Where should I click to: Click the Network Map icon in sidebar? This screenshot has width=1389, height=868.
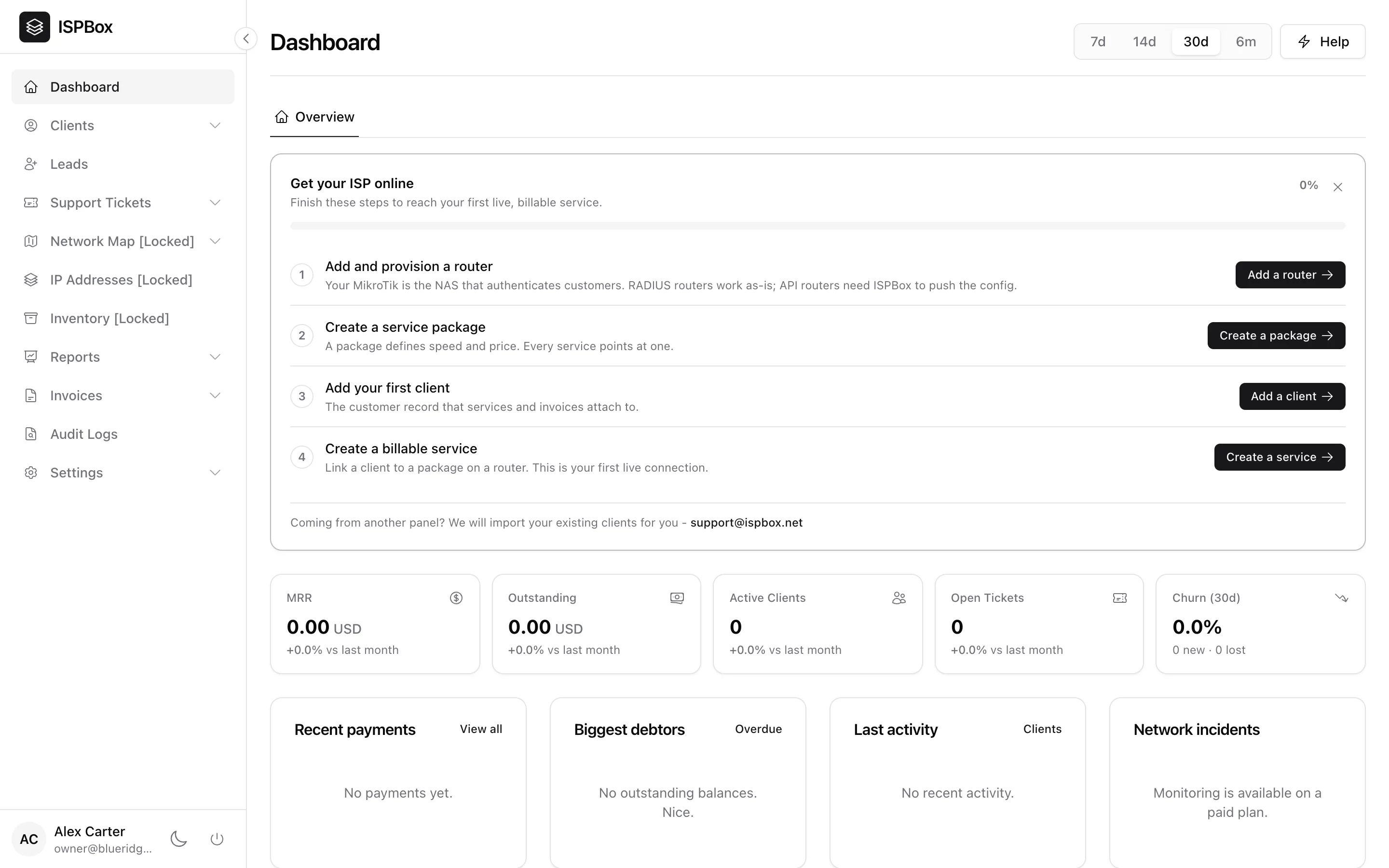31,241
